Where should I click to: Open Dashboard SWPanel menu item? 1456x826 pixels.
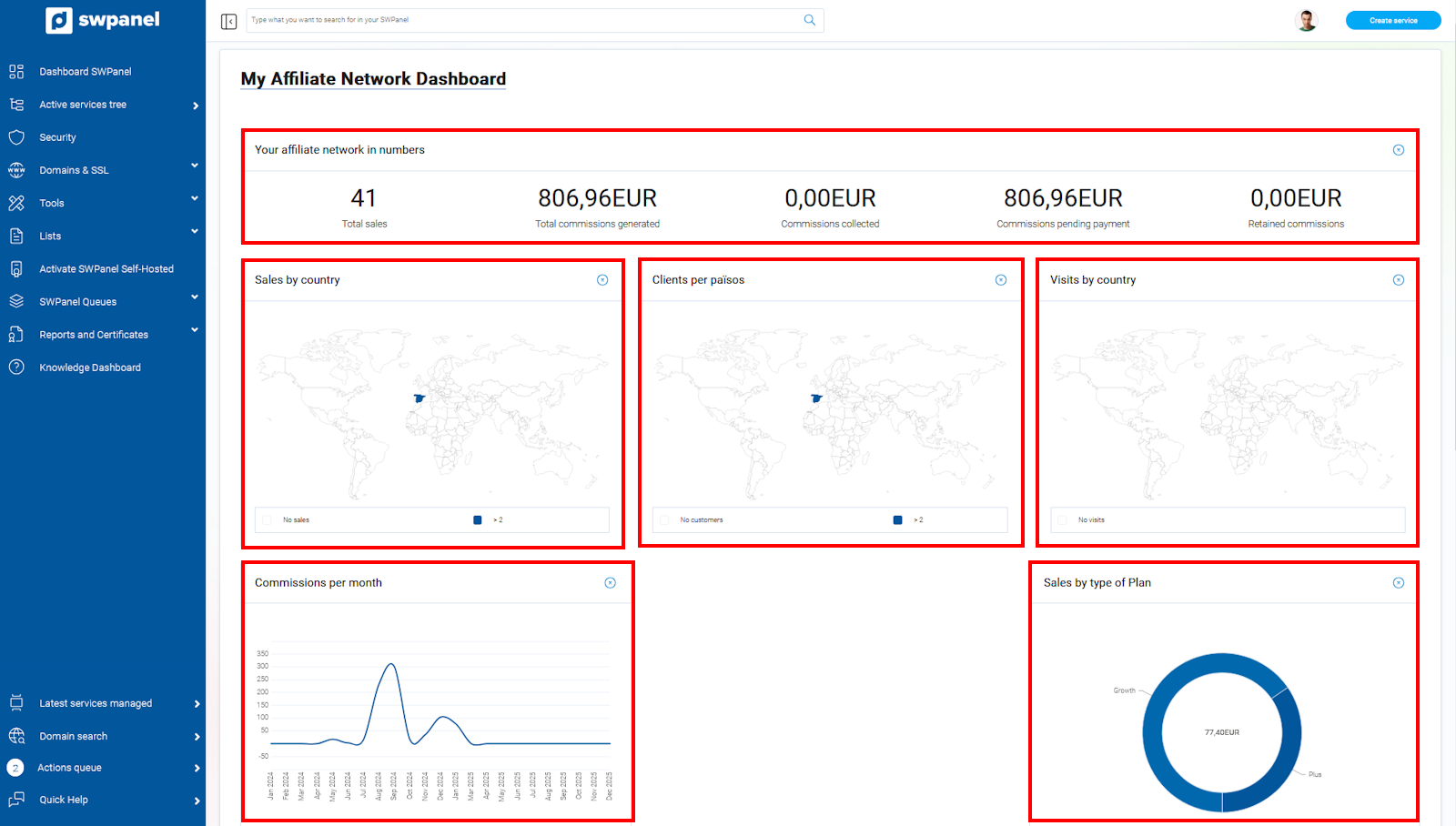pos(85,72)
